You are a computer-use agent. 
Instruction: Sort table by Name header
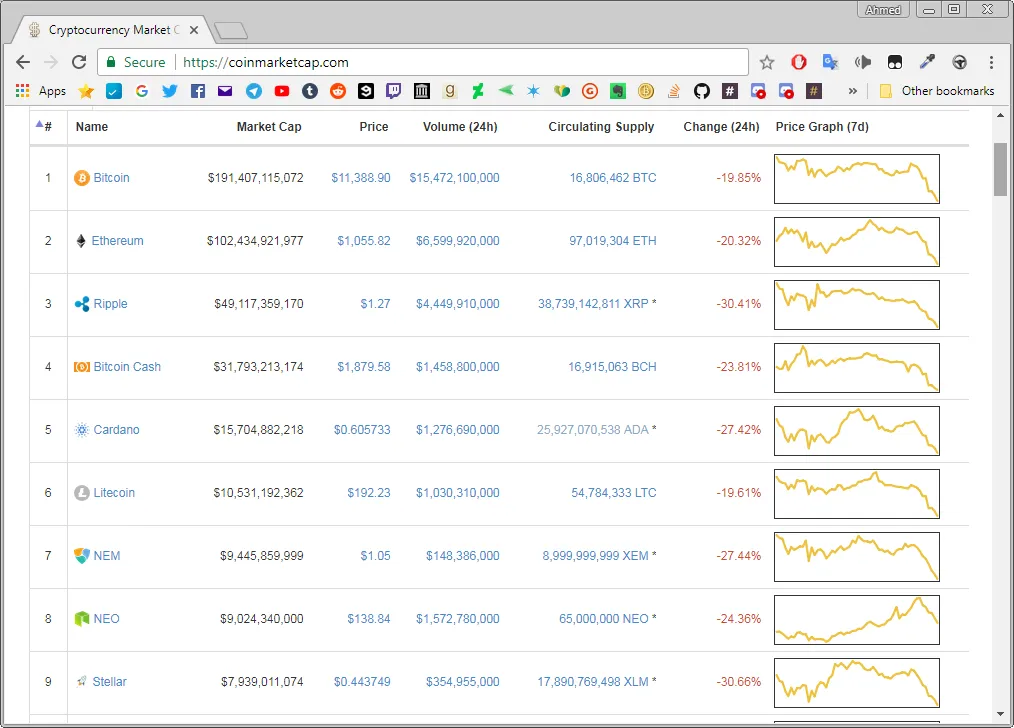tap(92, 127)
